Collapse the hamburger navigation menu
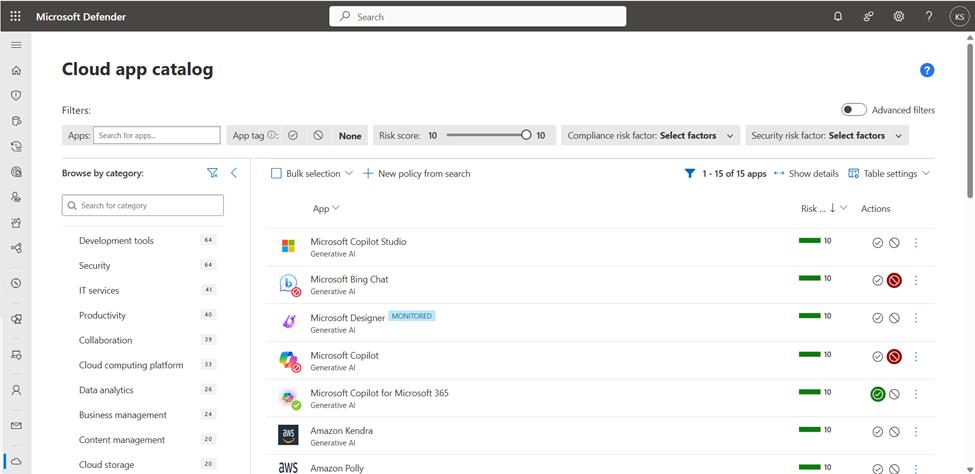 click(16, 45)
